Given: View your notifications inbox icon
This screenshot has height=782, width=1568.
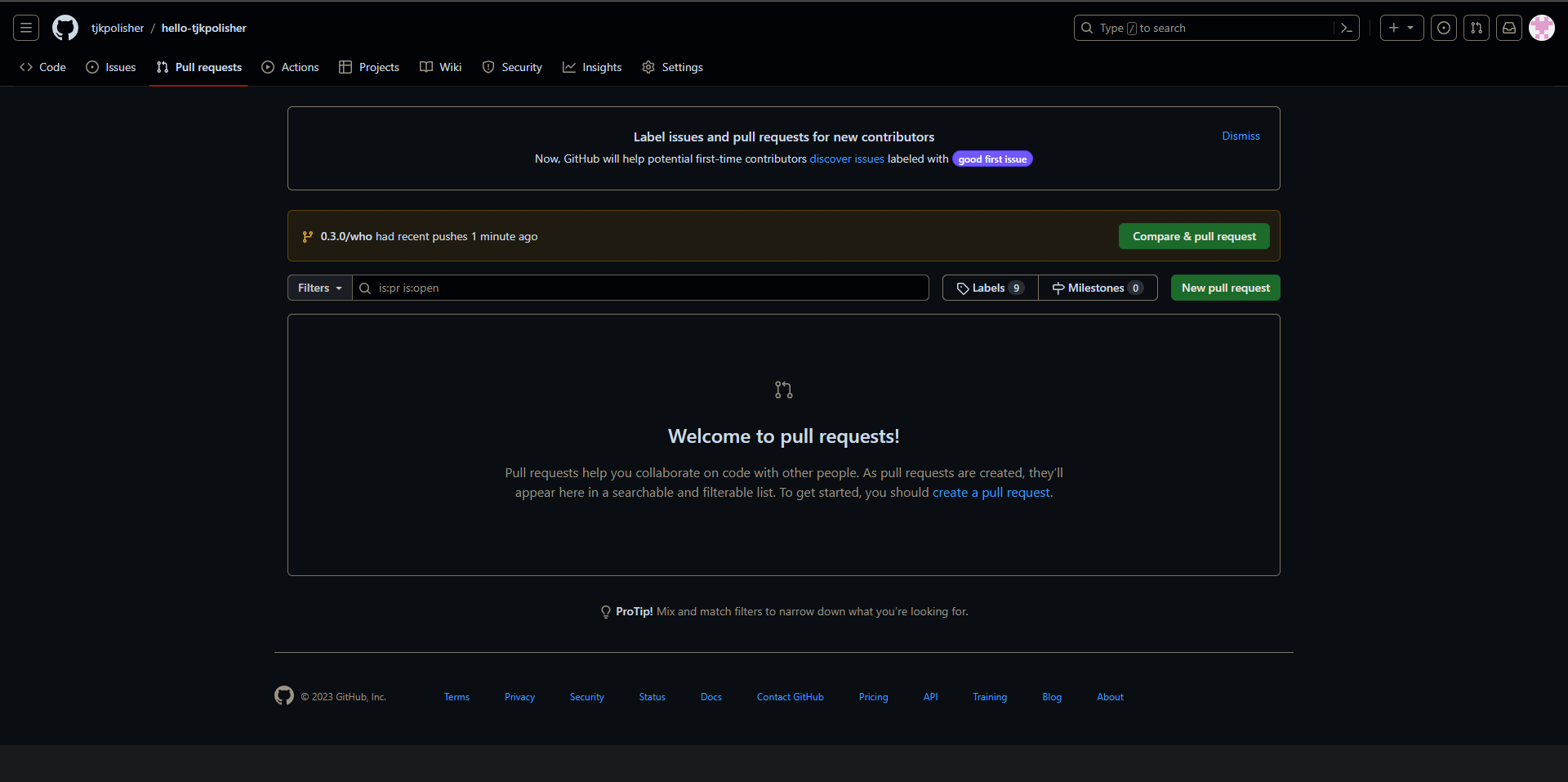Looking at the screenshot, I should tap(1509, 27).
